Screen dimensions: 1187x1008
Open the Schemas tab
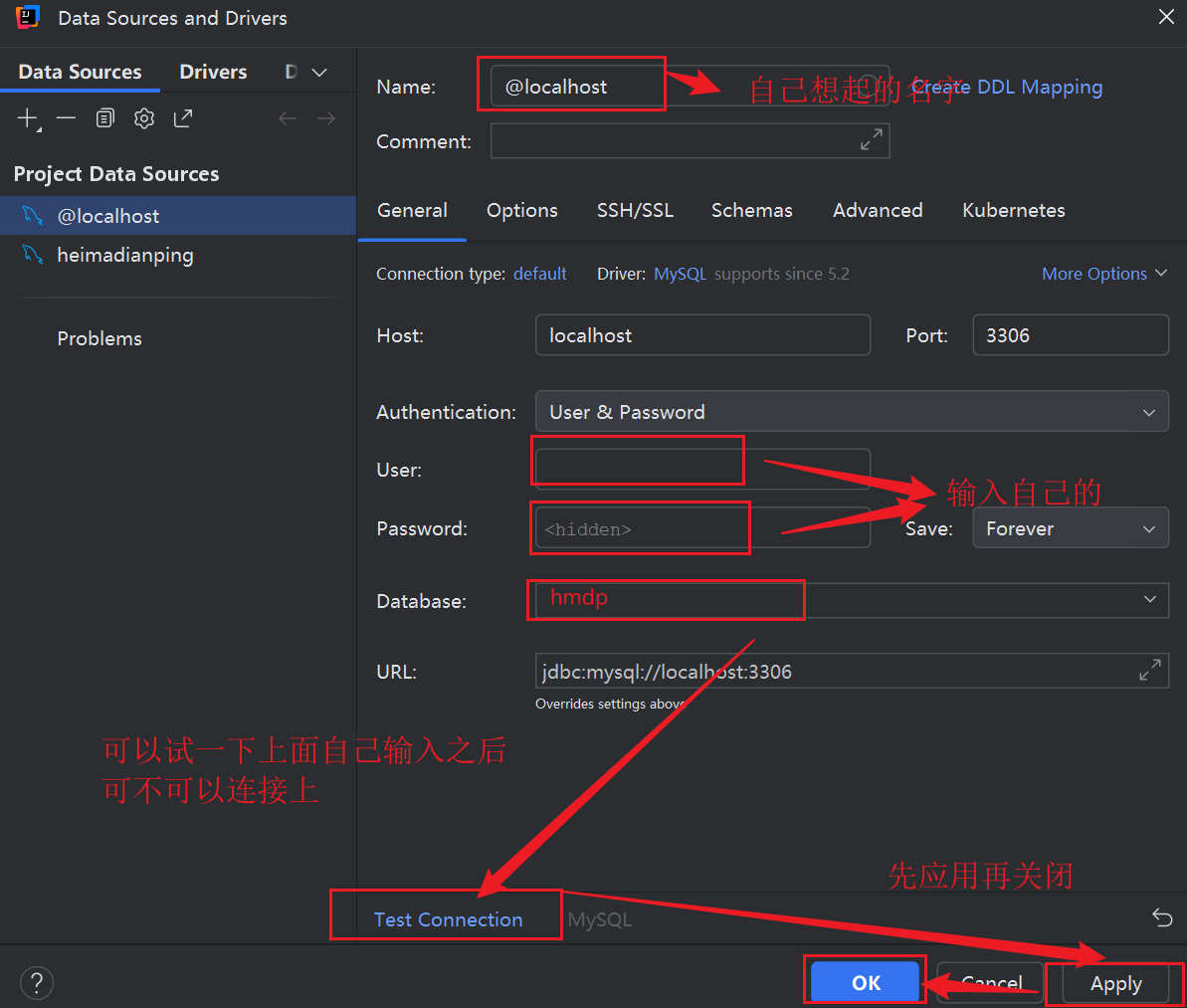(752, 210)
